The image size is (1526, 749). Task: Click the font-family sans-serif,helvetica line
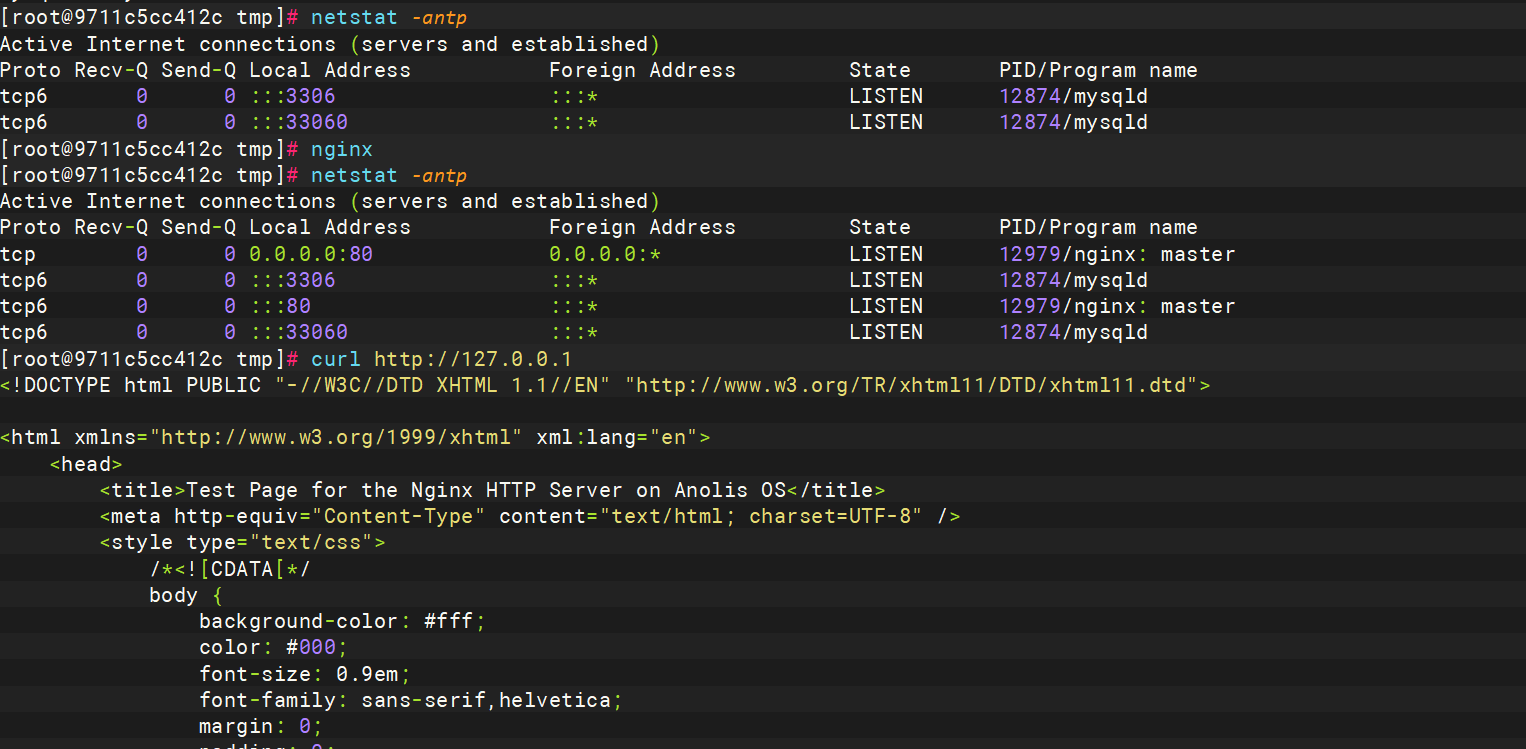point(411,699)
